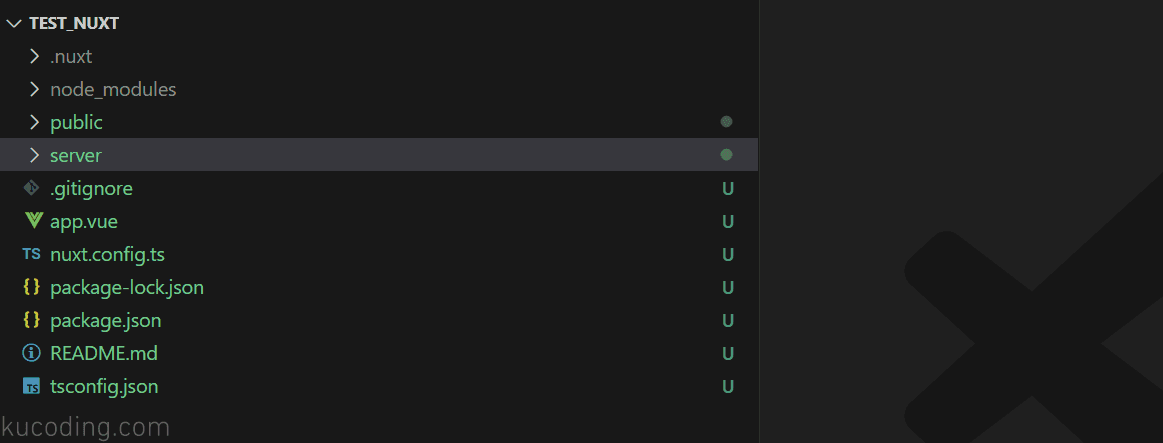Viewport: 1163px width, 443px height.
Task: Click the git status dot on server
Action: pyautogui.click(x=726, y=155)
